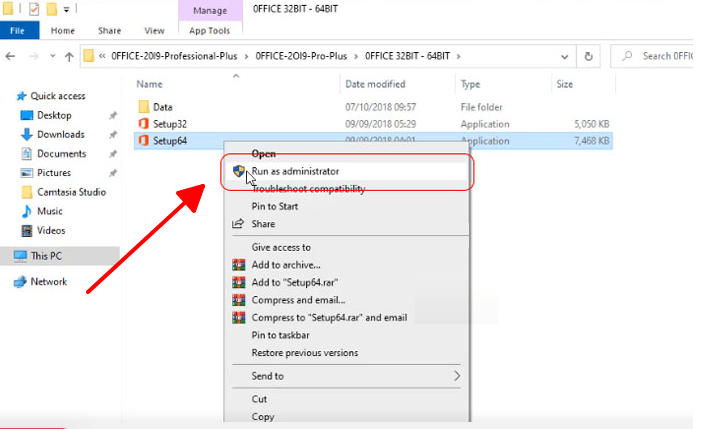Viewport: 701px width, 429px height.
Task: Open the App Tools ribbon tab
Action: (x=210, y=30)
